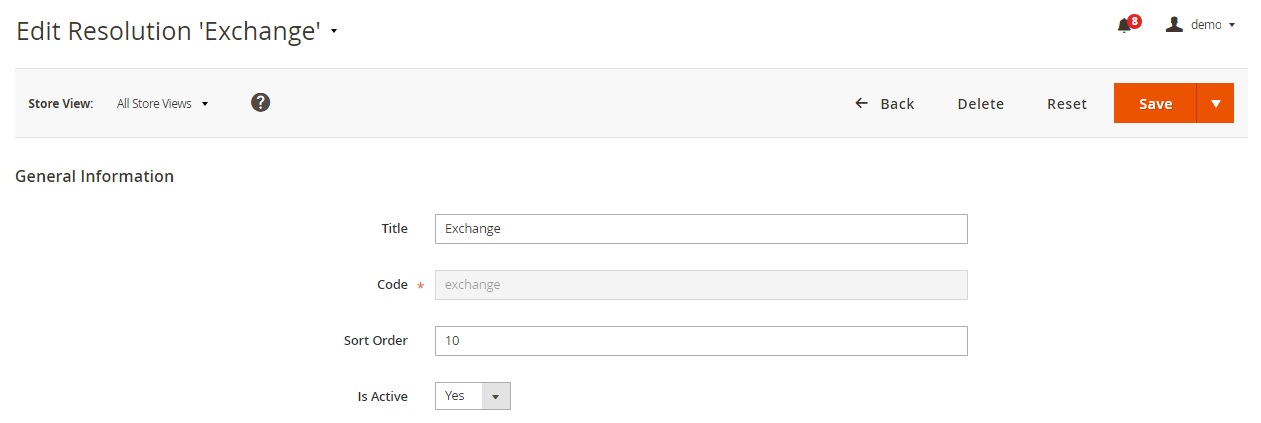Click the Store View label

coord(61,103)
